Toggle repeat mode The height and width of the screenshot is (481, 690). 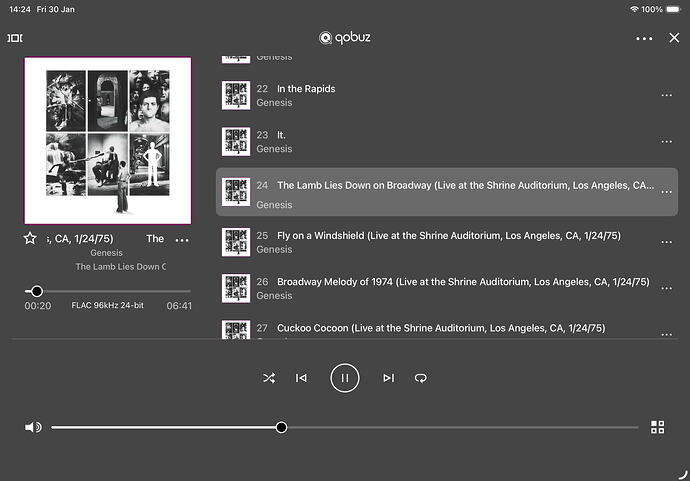tap(421, 378)
